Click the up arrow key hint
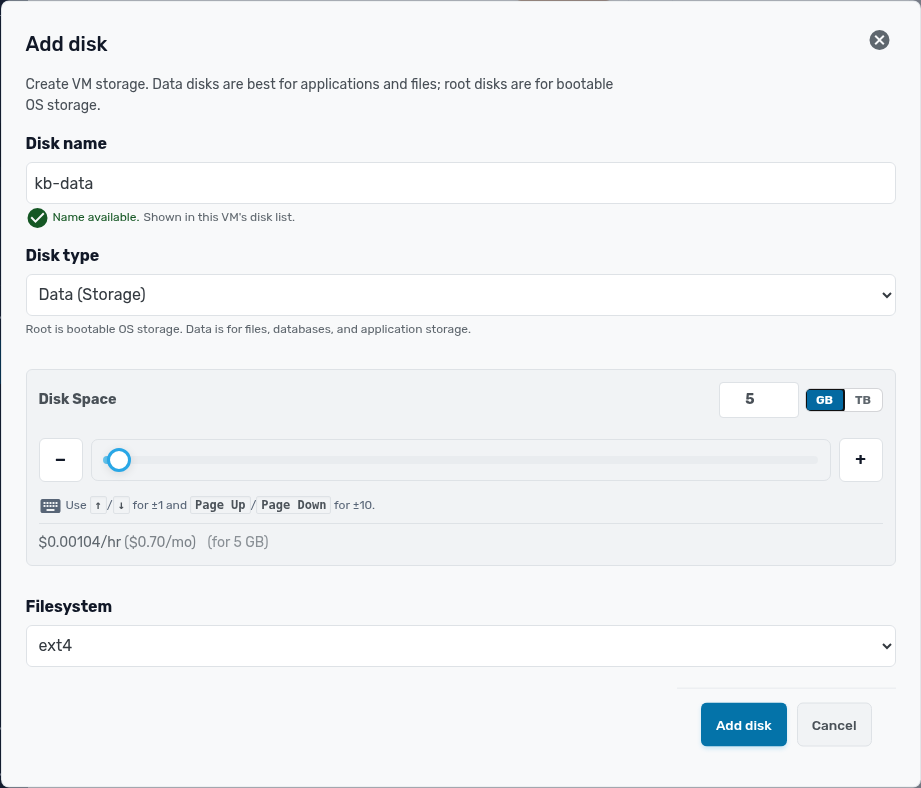This screenshot has height=788, width=921. point(98,505)
